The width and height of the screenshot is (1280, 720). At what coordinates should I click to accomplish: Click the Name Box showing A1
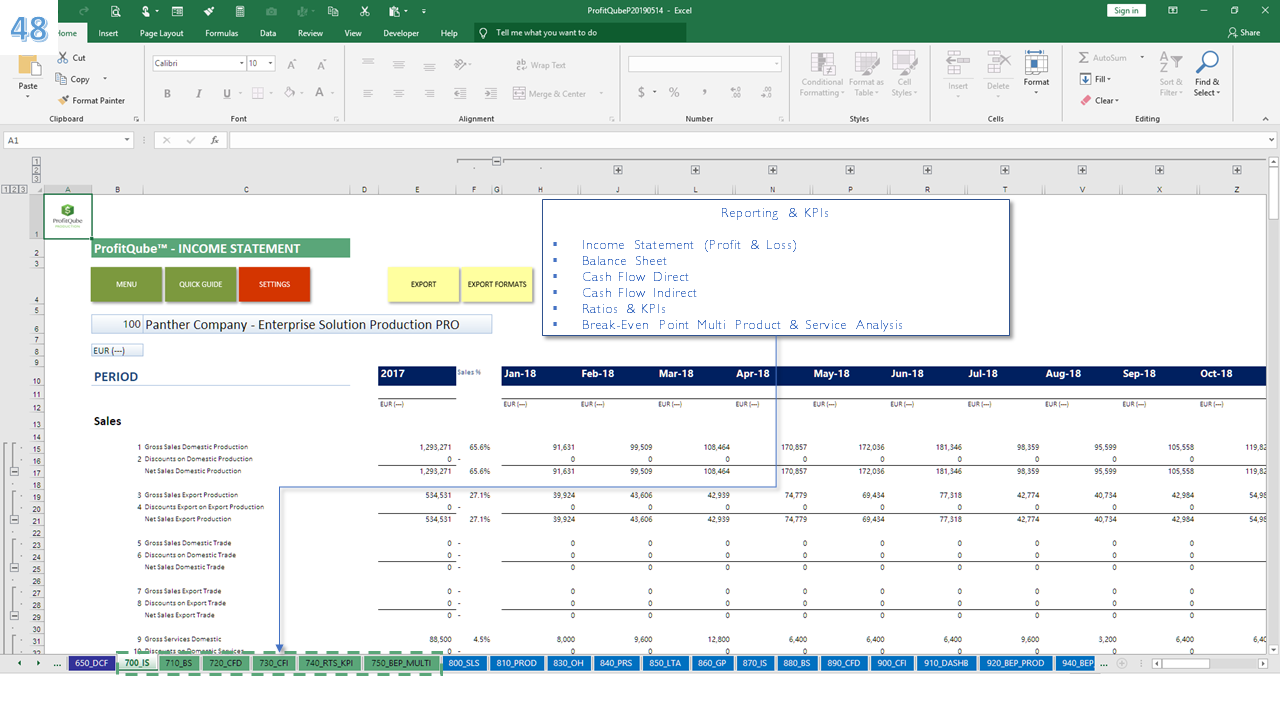point(68,141)
